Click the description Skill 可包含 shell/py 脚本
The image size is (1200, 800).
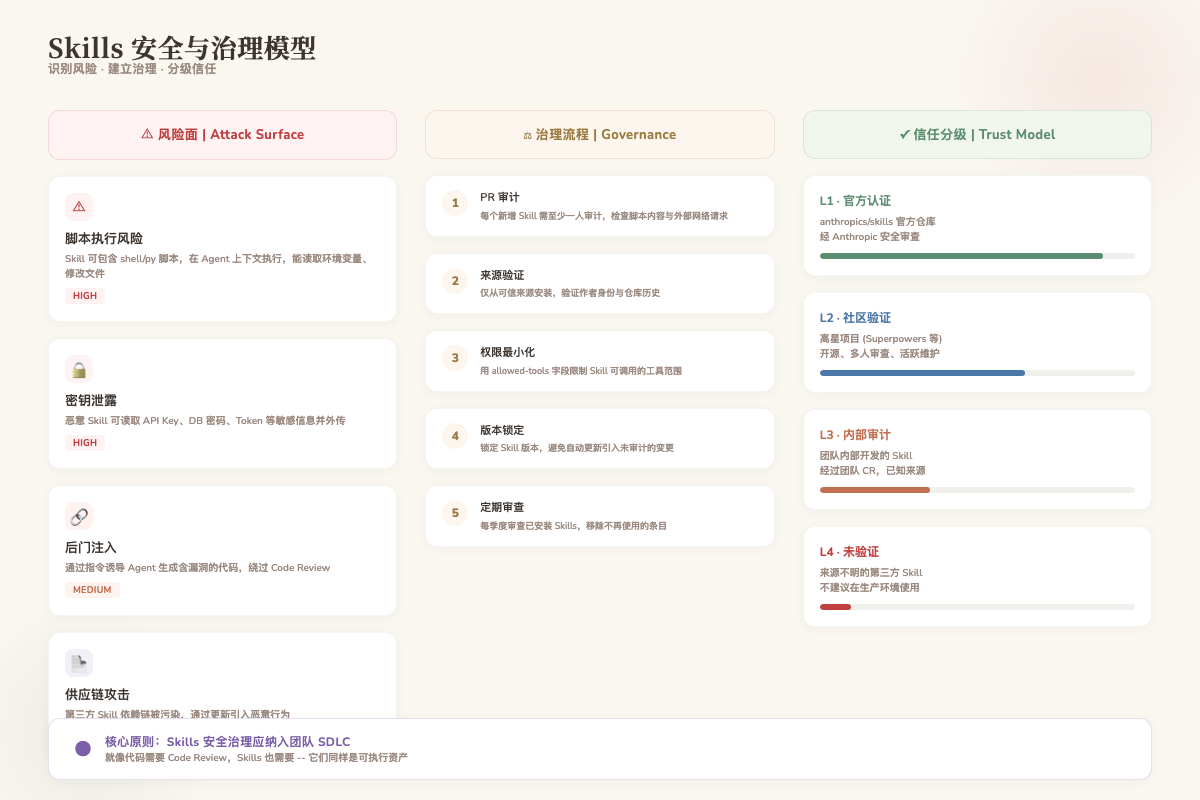pyautogui.click(x=219, y=266)
